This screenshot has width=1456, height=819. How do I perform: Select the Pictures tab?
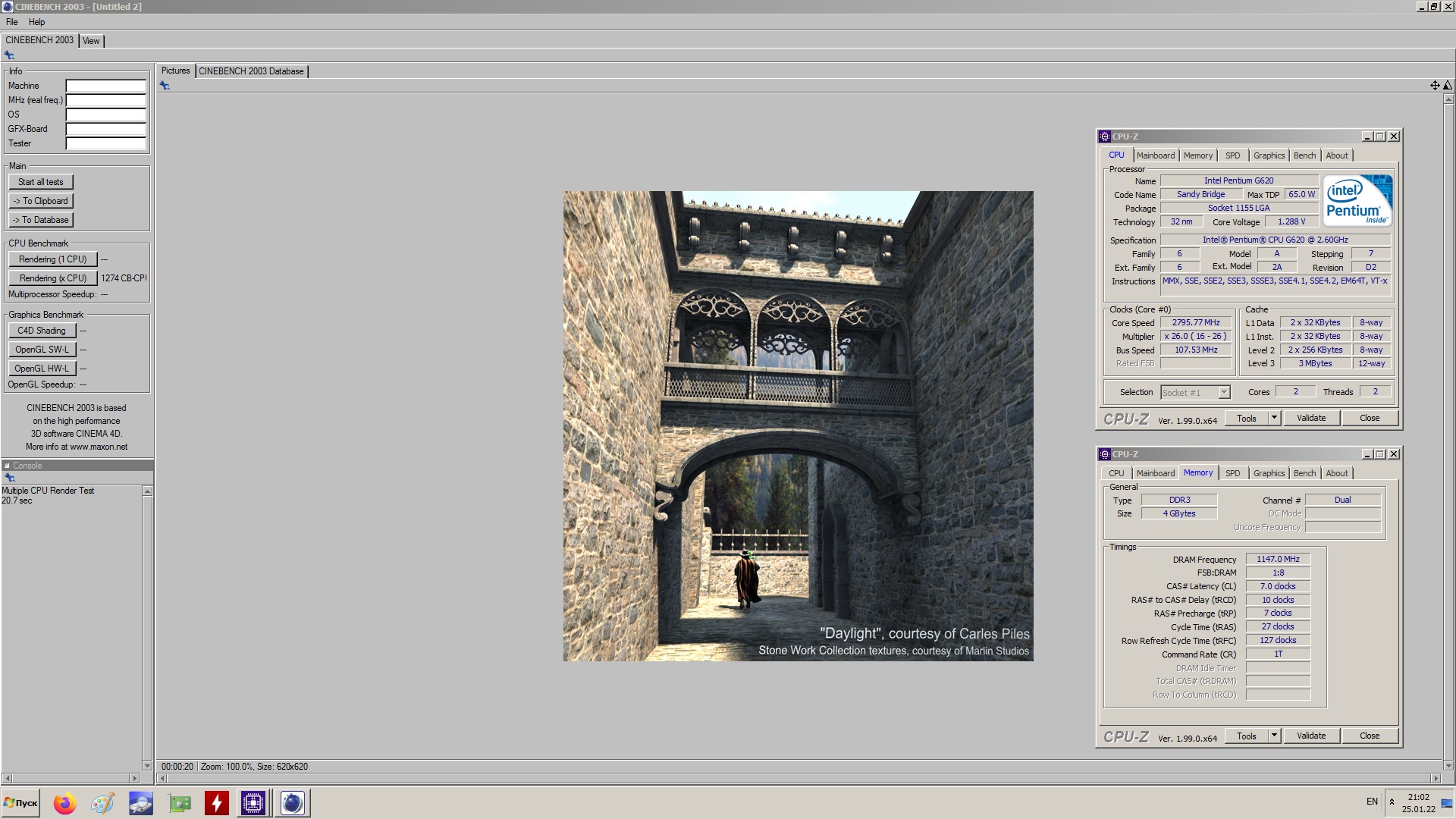175,71
